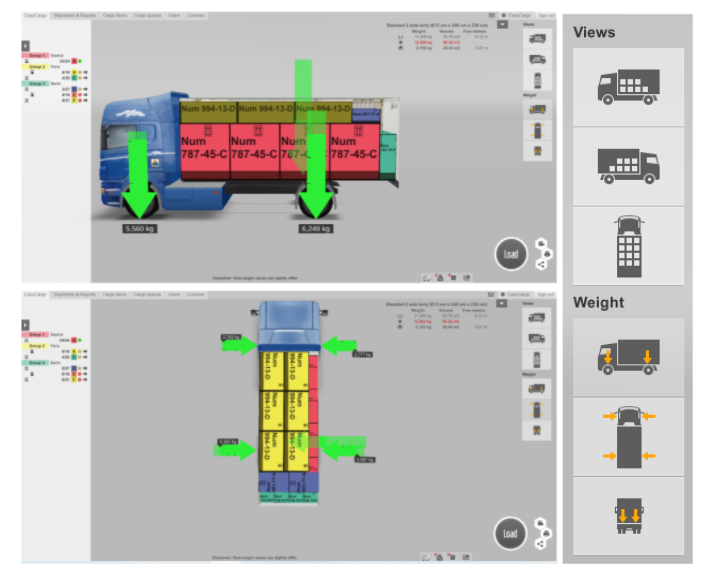Click the mail icon in top bar
The image size is (710, 571).
tap(491, 16)
